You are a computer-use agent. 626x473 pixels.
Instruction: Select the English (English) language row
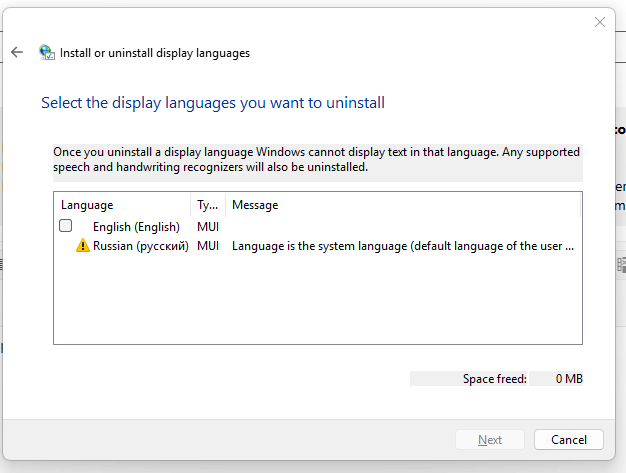click(x=317, y=226)
